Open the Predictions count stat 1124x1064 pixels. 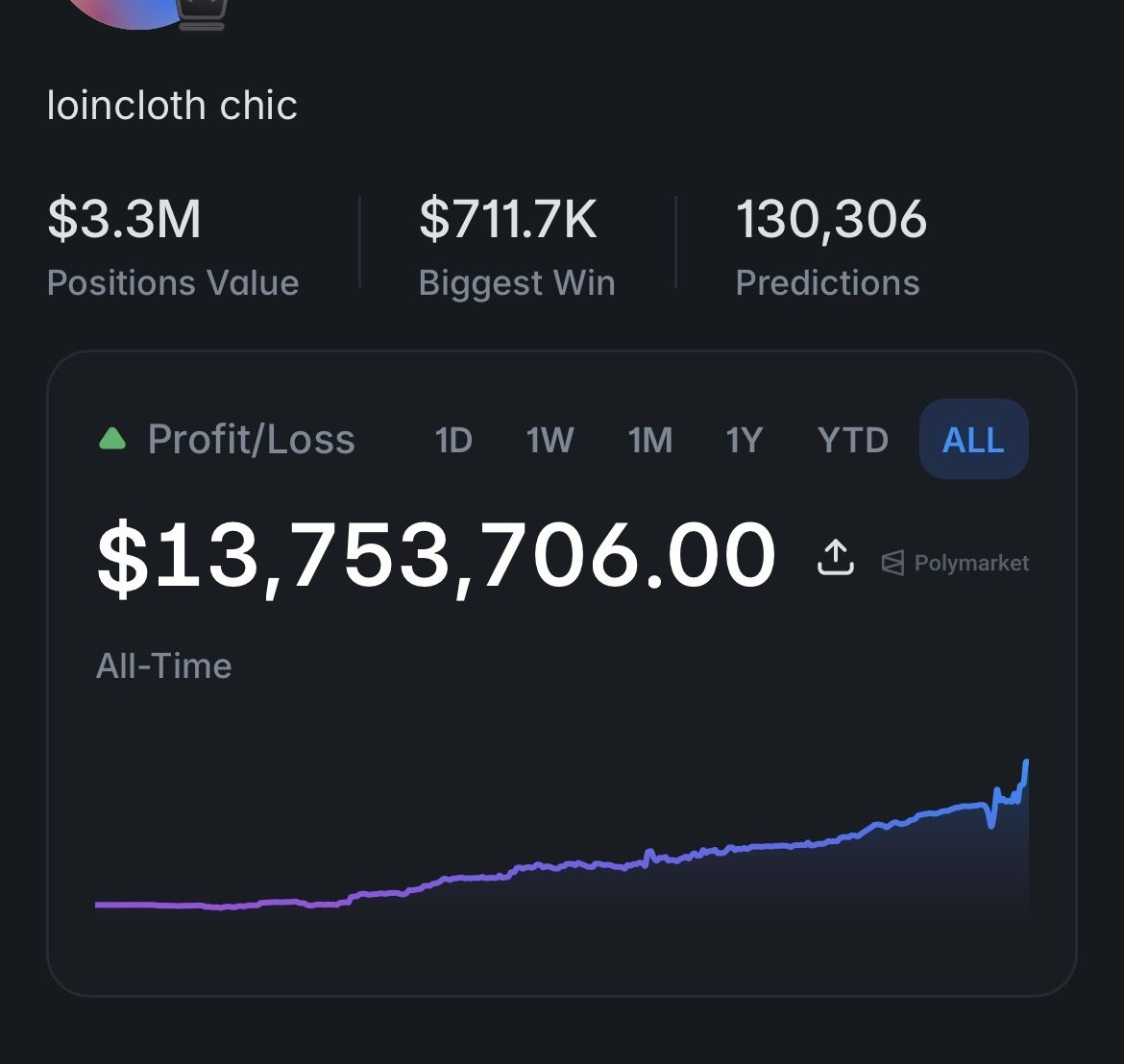(831, 246)
